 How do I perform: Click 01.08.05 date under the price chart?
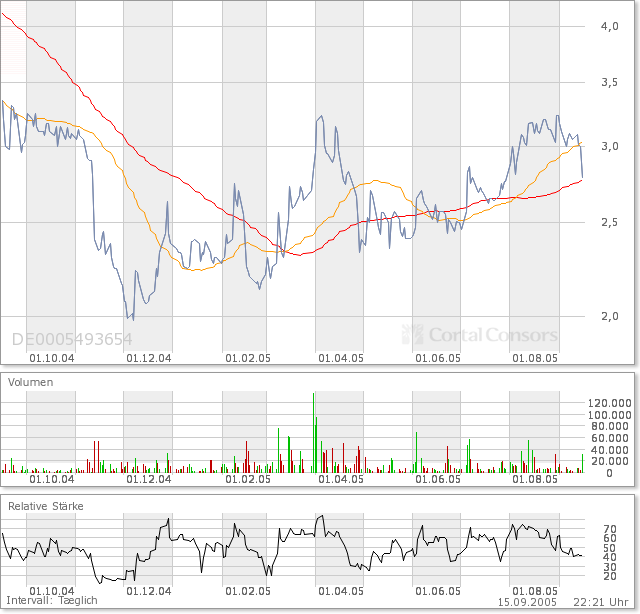pyautogui.click(x=535, y=358)
